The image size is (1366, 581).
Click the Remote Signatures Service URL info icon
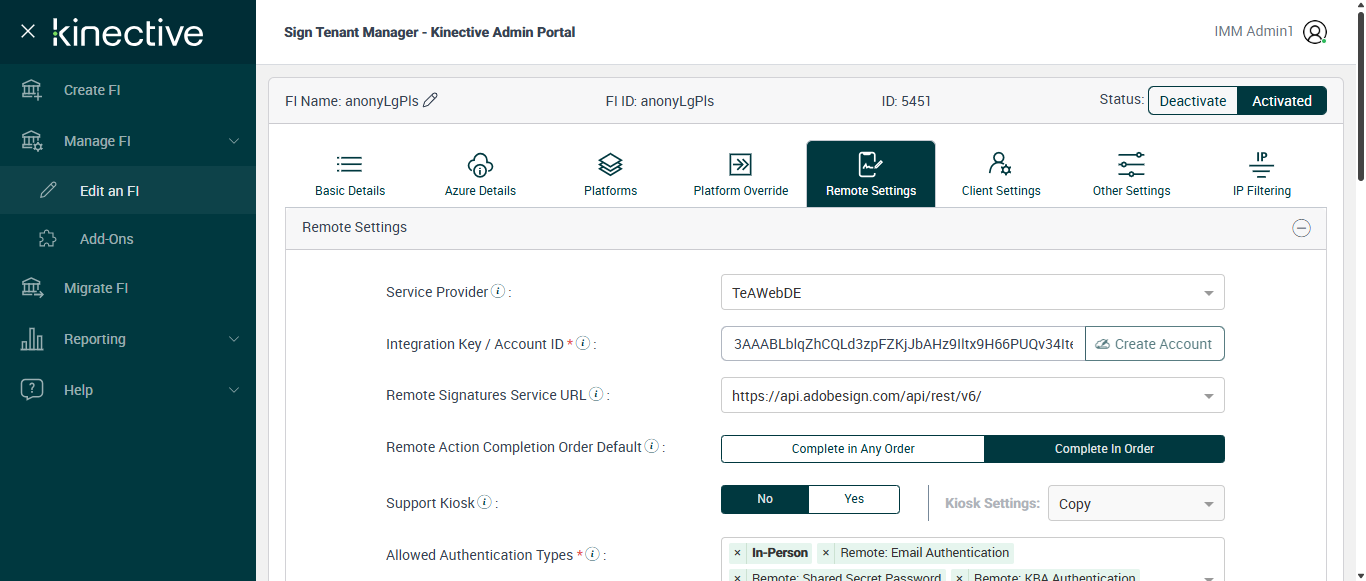tap(596, 394)
